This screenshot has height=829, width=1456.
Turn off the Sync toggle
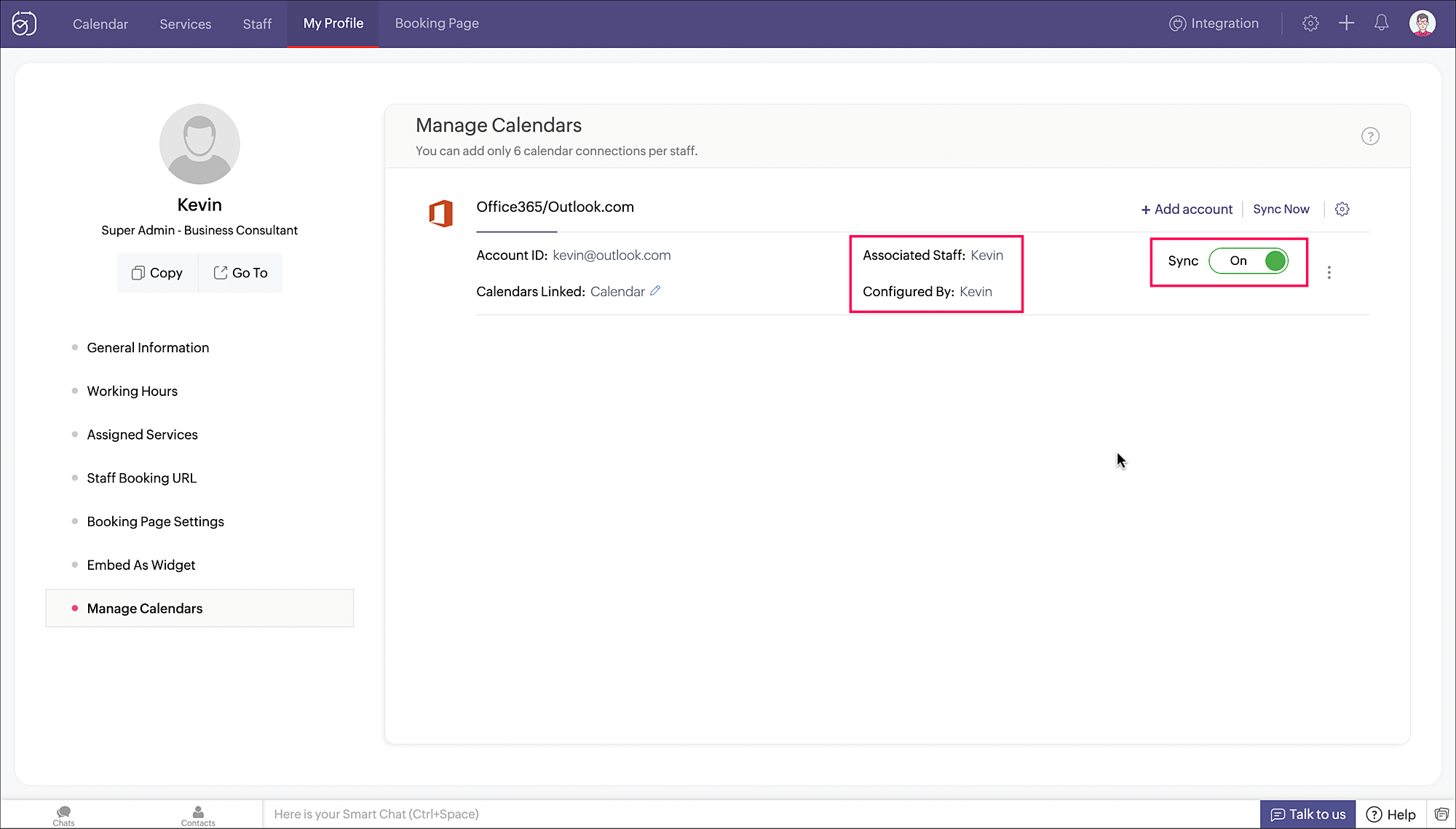click(x=1249, y=261)
